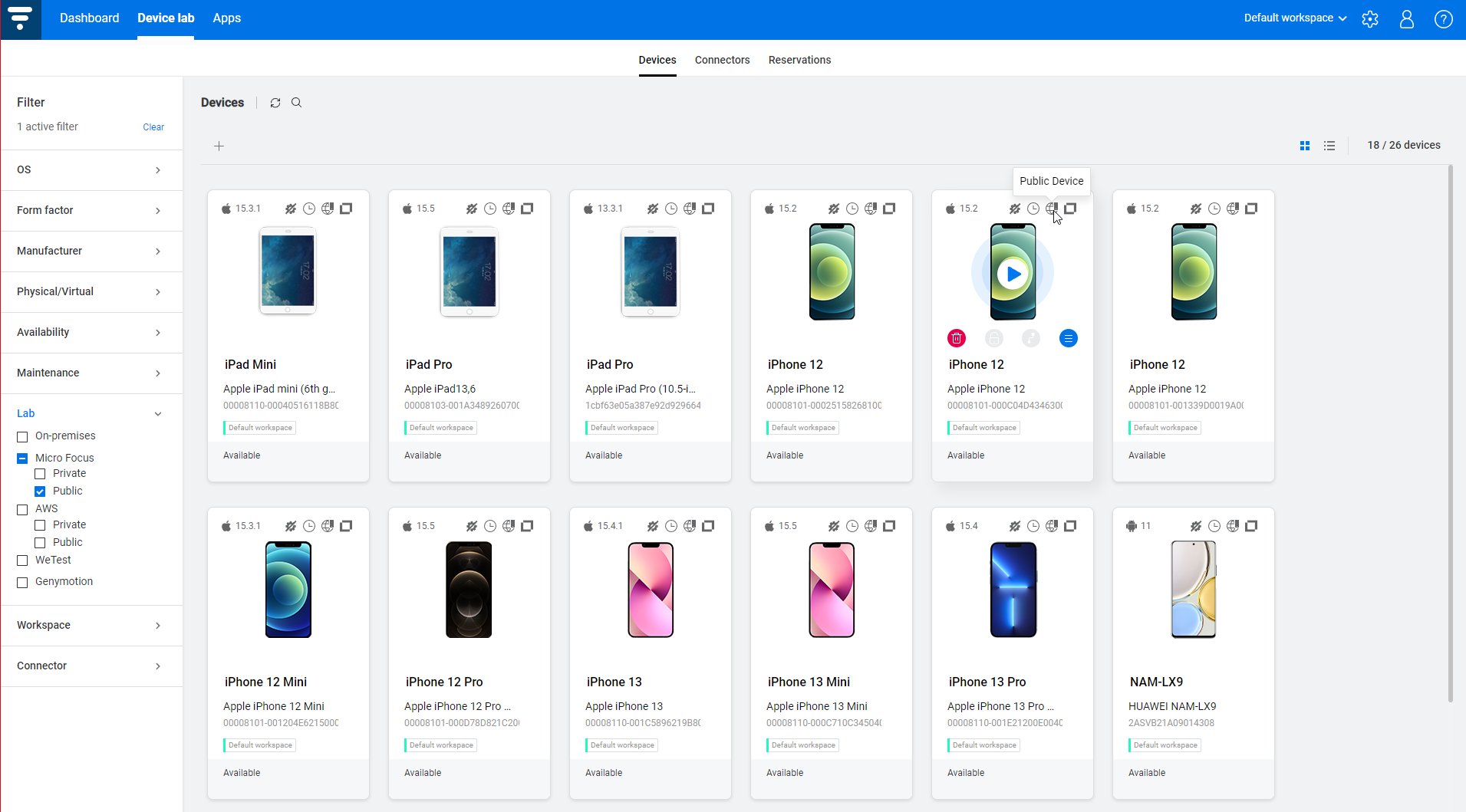The image size is (1466, 812).
Task: Open device search
Action: point(296,102)
